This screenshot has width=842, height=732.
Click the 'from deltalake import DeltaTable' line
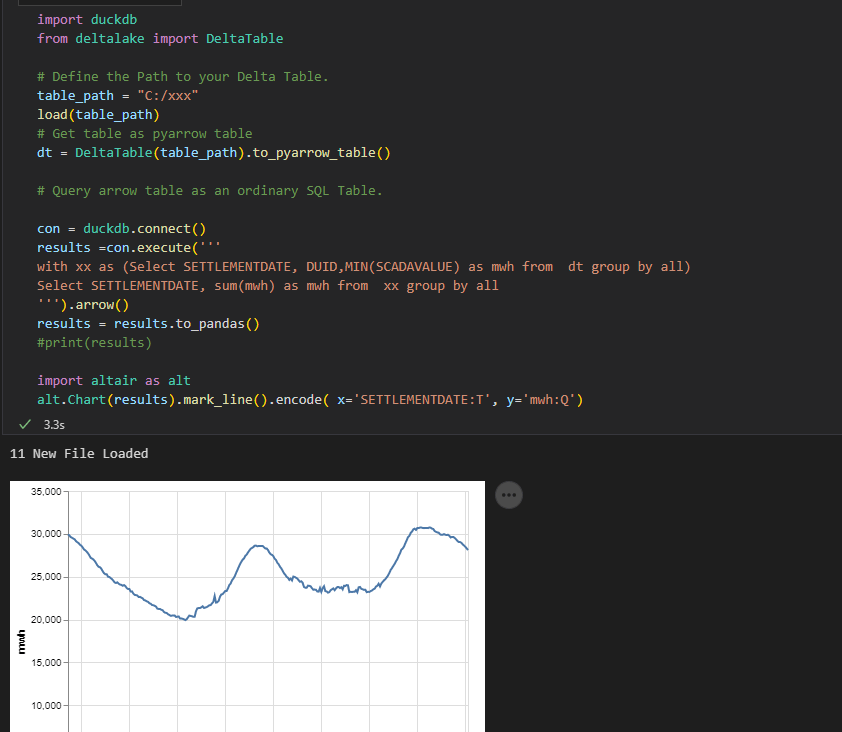[160, 38]
